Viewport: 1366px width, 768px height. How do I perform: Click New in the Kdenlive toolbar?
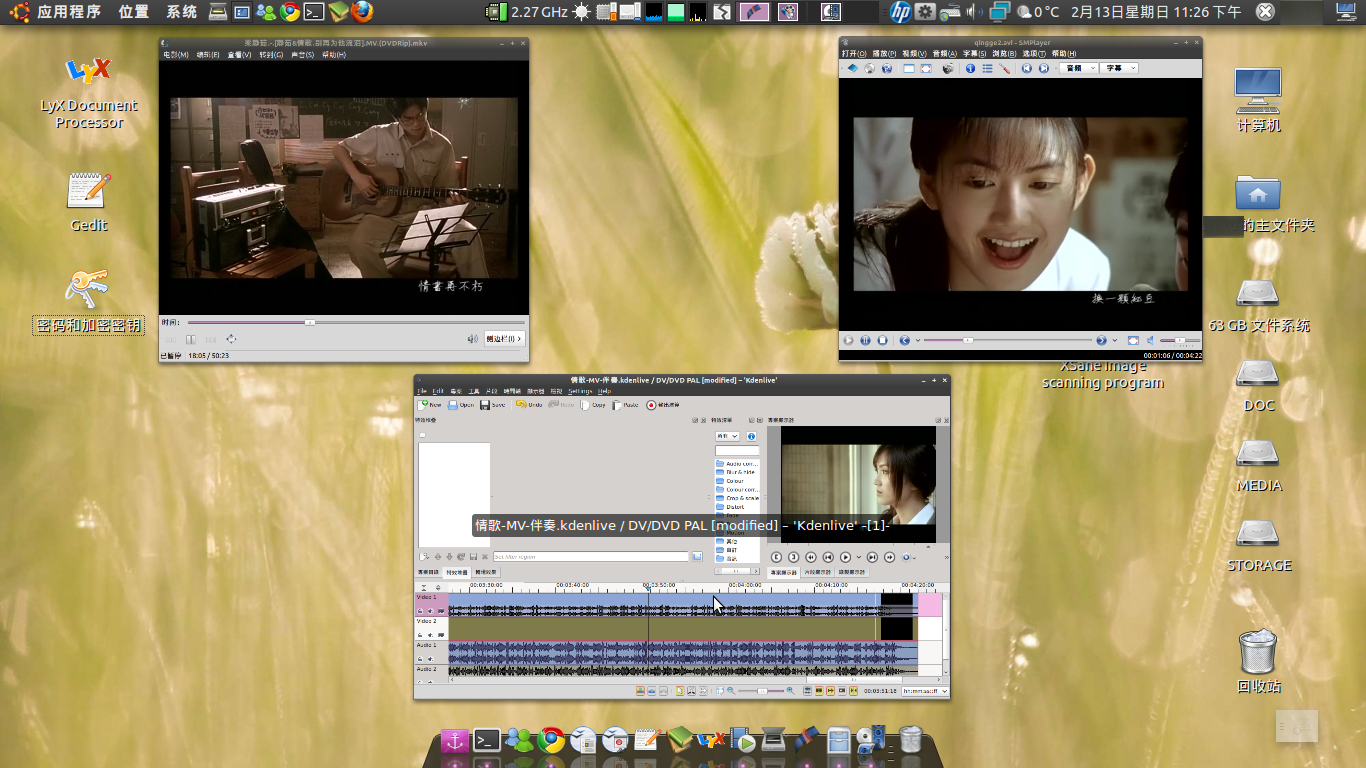pos(429,405)
